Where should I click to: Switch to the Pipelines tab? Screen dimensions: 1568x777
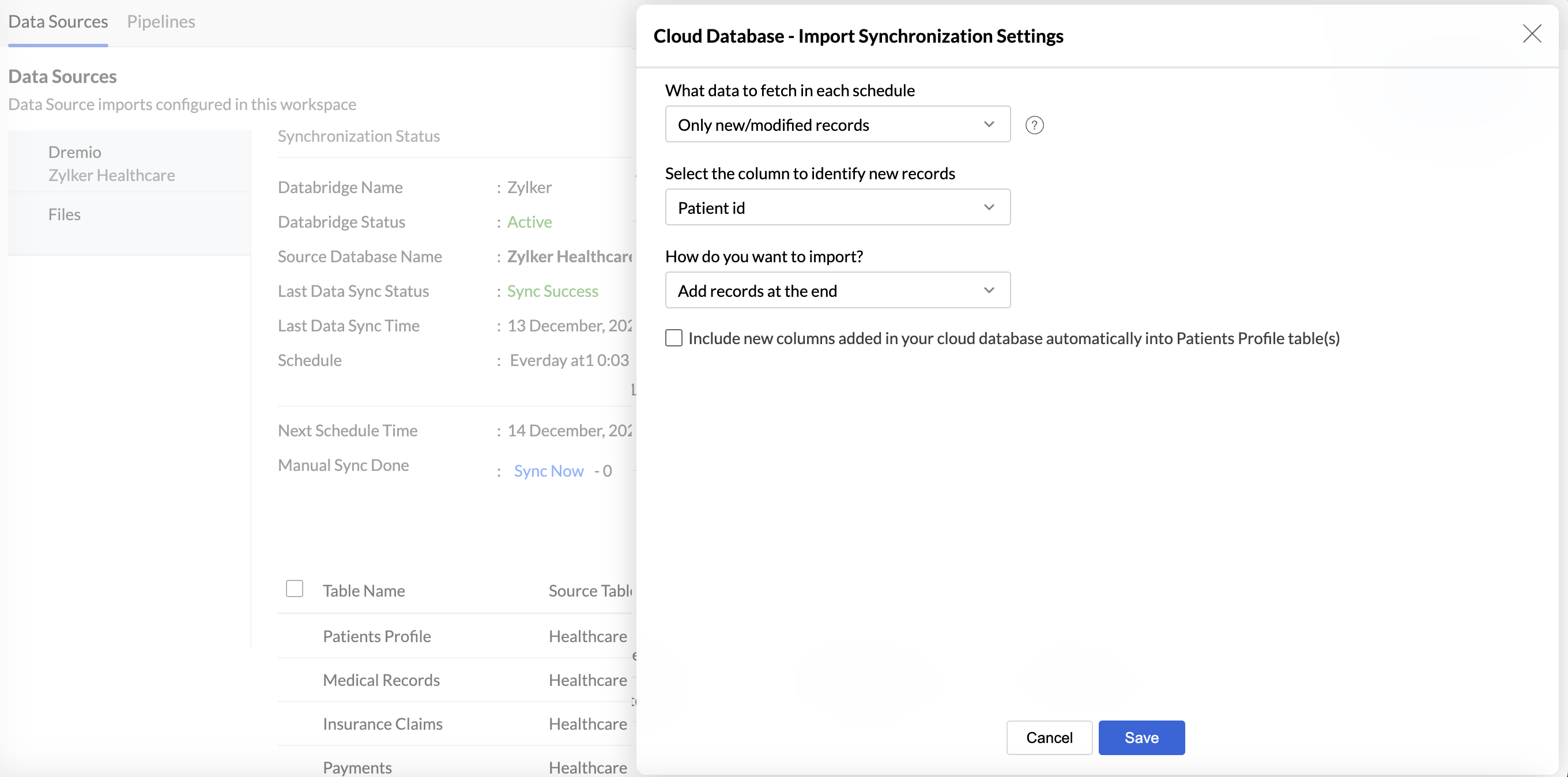tap(161, 22)
